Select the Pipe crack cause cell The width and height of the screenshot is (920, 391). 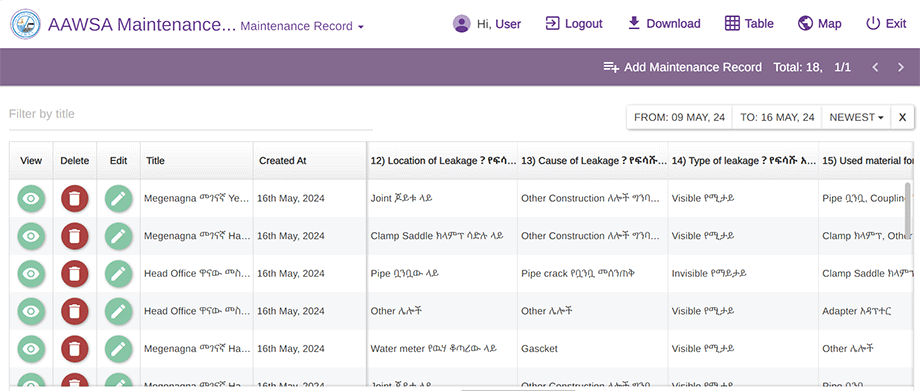point(593,274)
